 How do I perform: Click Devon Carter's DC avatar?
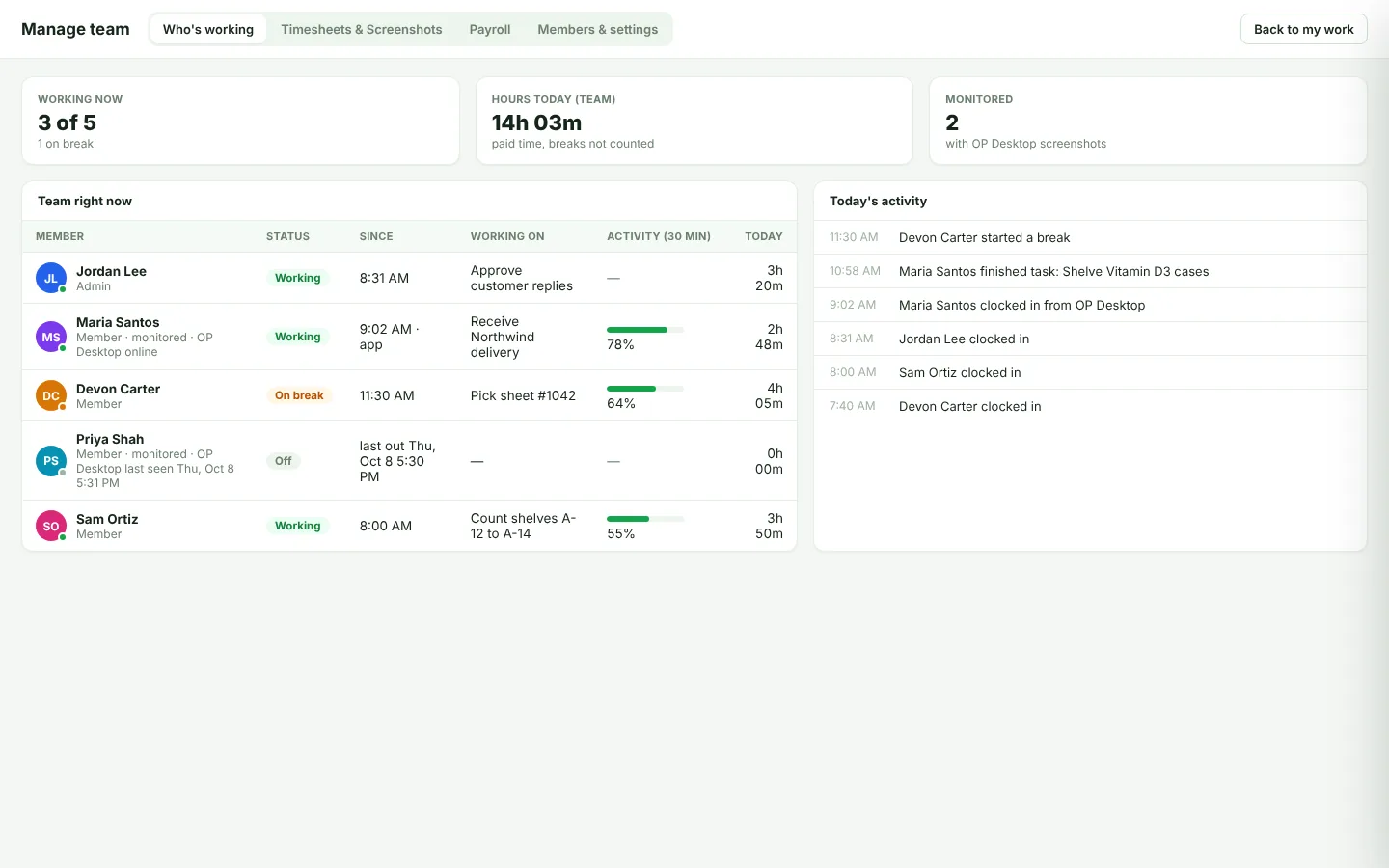tap(51, 395)
